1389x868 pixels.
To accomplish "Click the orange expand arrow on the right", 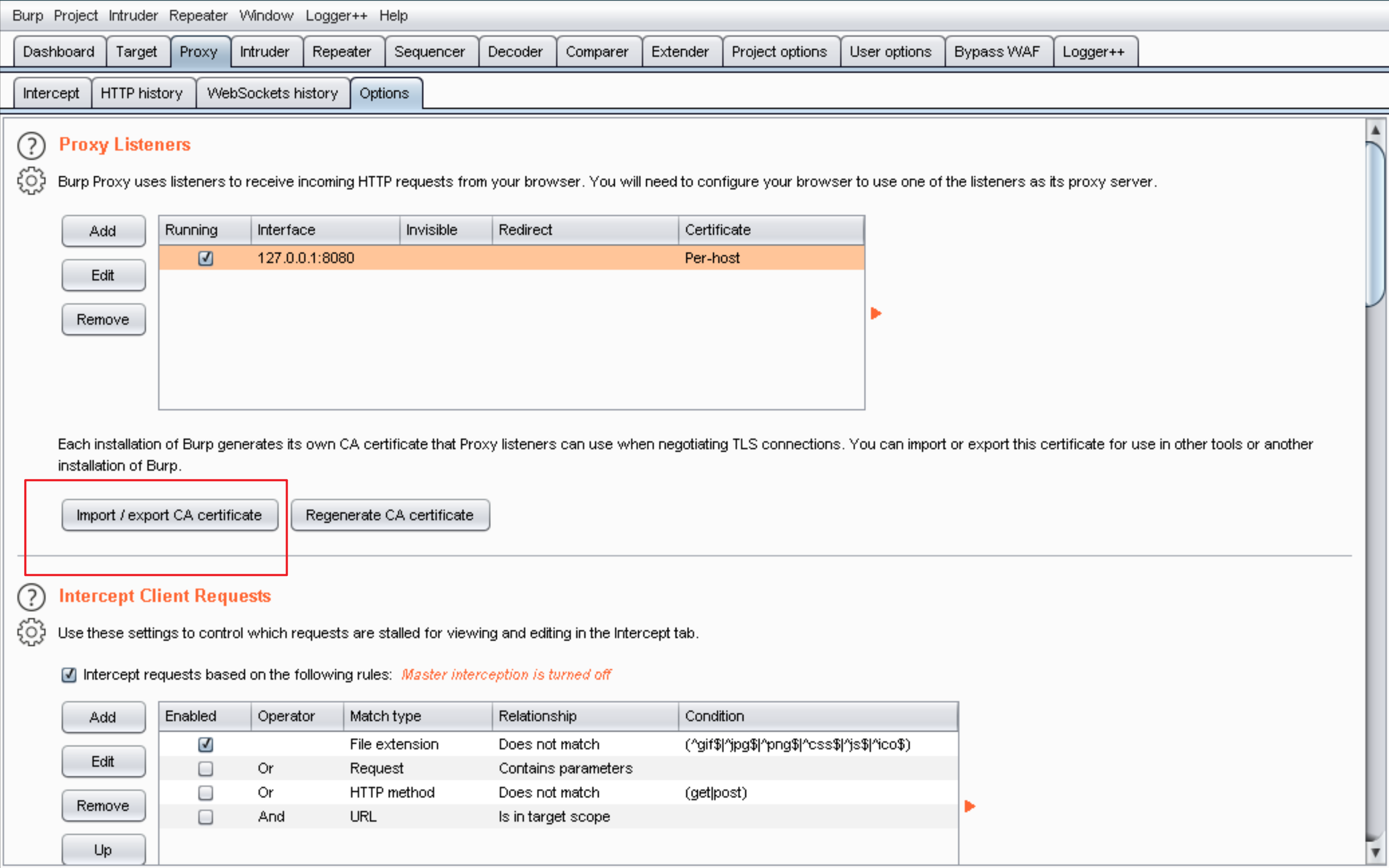I will tap(876, 313).
